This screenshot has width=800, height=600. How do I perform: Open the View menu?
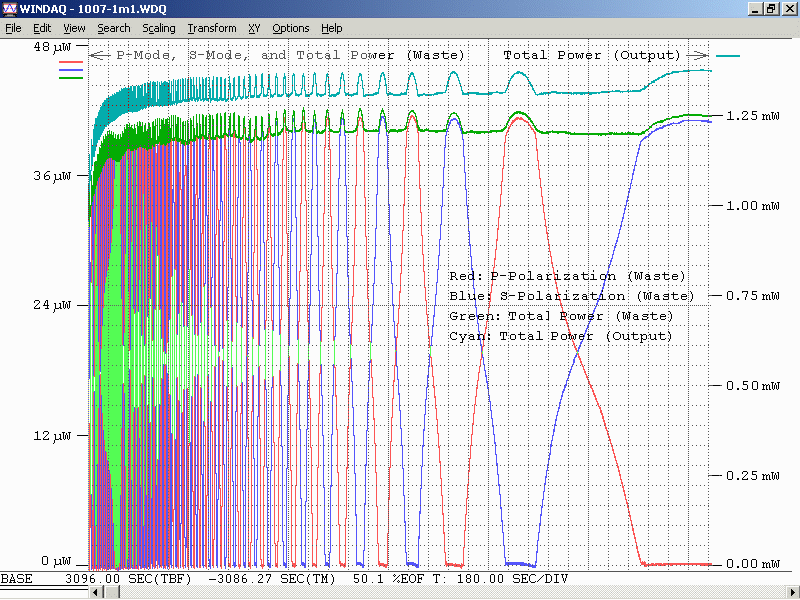pyautogui.click(x=74, y=28)
